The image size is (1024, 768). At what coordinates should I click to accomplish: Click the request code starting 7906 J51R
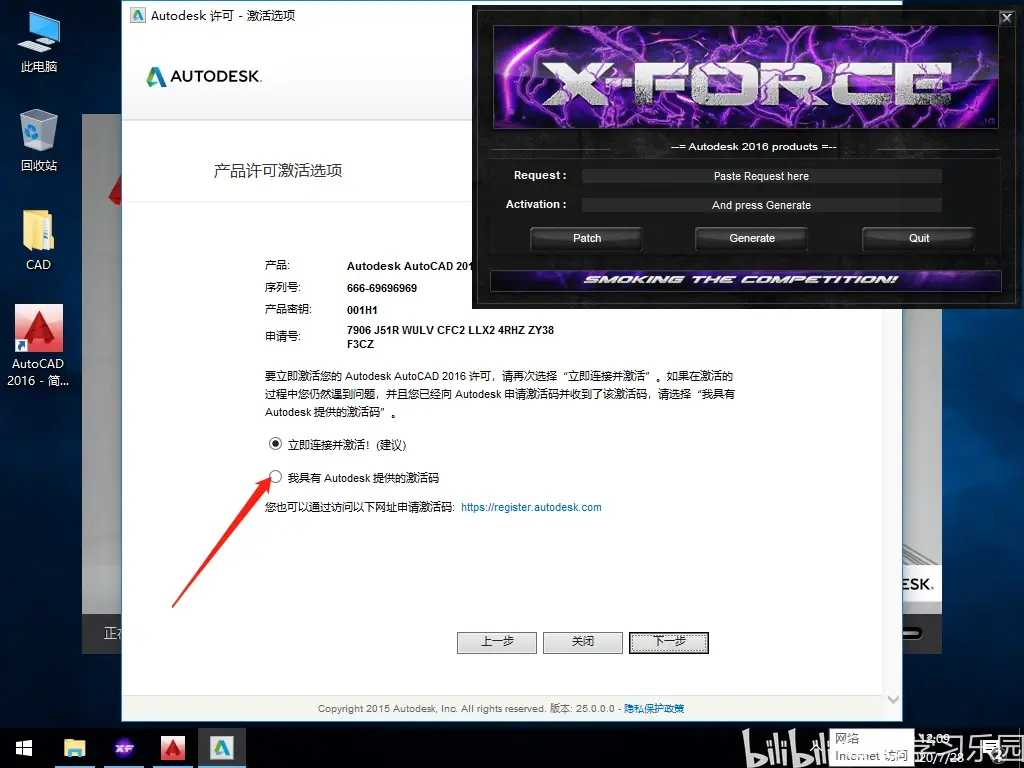[x=450, y=337]
